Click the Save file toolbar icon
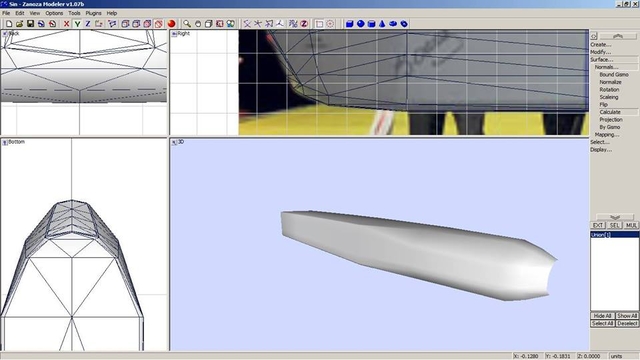This screenshot has height=360, width=640. click(30, 24)
